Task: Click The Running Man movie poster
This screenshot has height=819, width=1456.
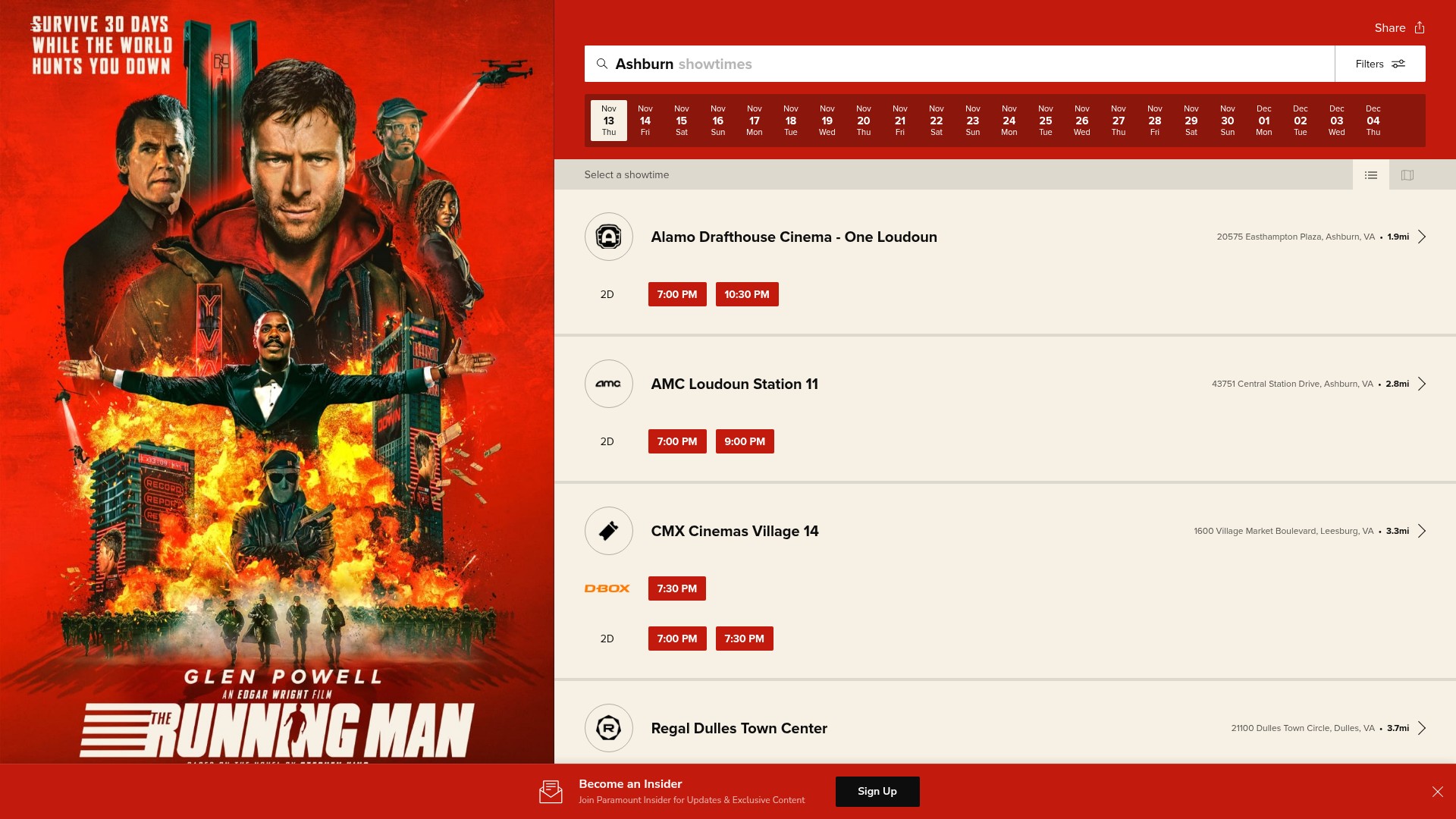Action: click(277, 381)
